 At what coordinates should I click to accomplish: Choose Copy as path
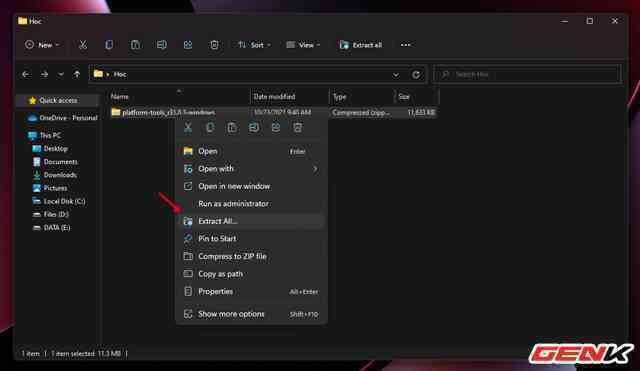click(251, 274)
